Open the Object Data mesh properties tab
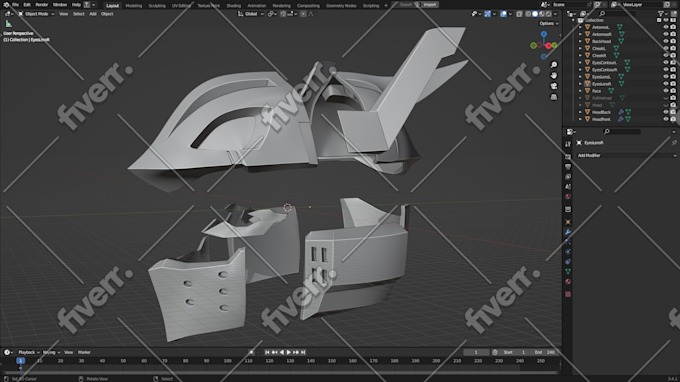 pyautogui.click(x=568, y=272)
